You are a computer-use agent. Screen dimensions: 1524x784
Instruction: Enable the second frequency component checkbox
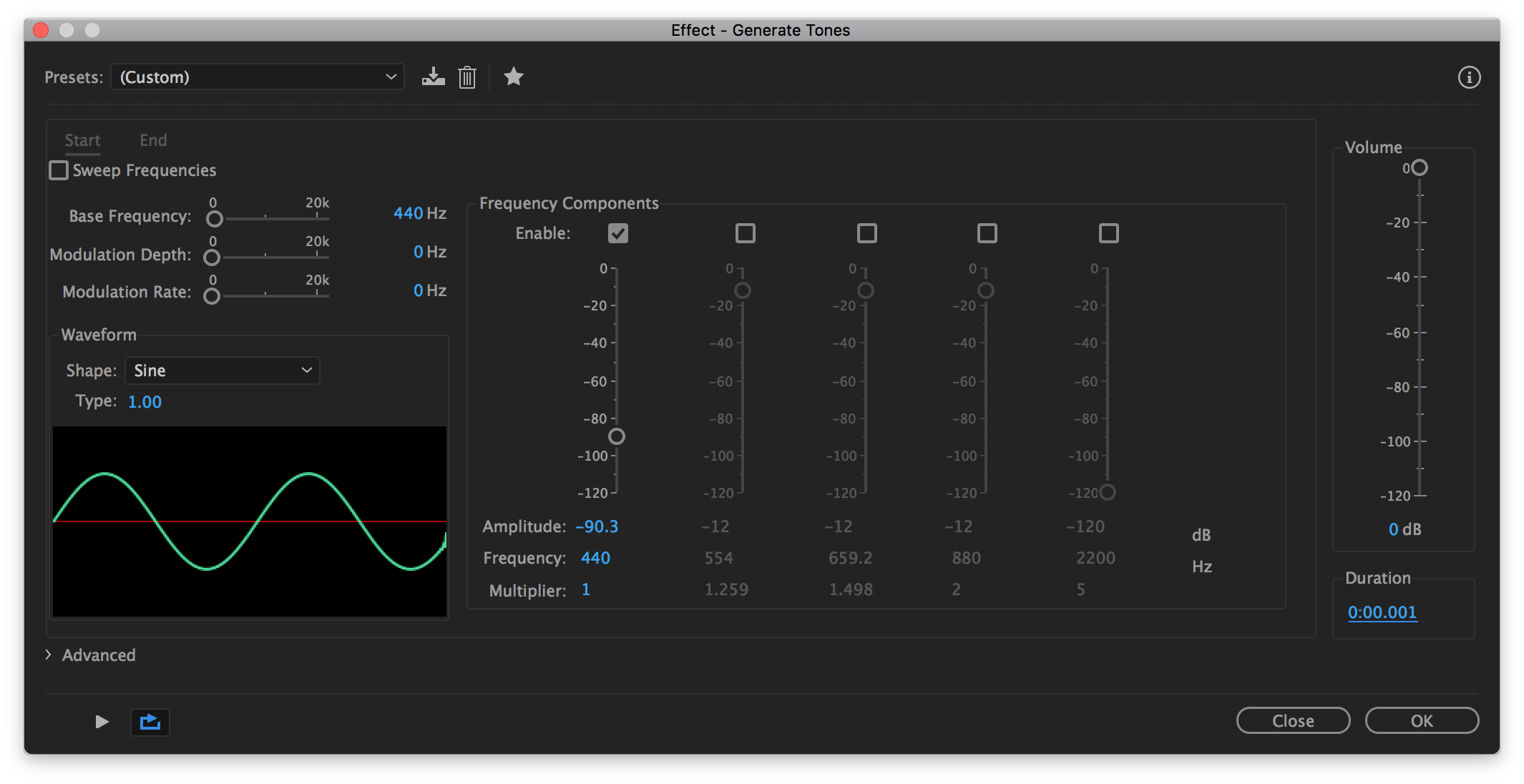tap(745, 233)
